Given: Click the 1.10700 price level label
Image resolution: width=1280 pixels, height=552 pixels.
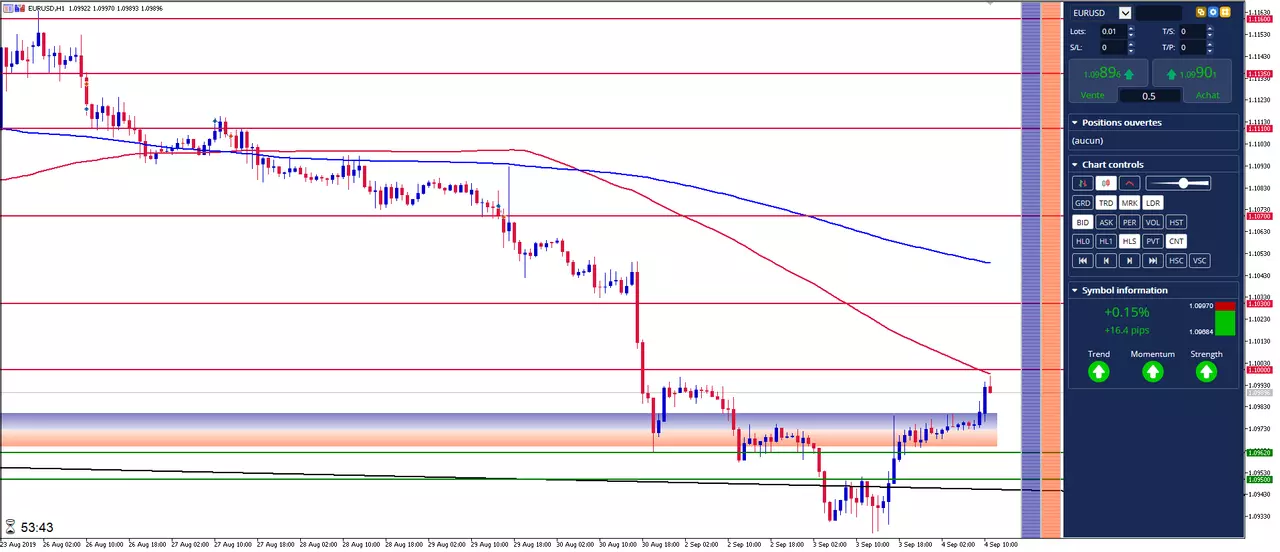Looking at the screenshot, I should click(x=1258, y=216).
